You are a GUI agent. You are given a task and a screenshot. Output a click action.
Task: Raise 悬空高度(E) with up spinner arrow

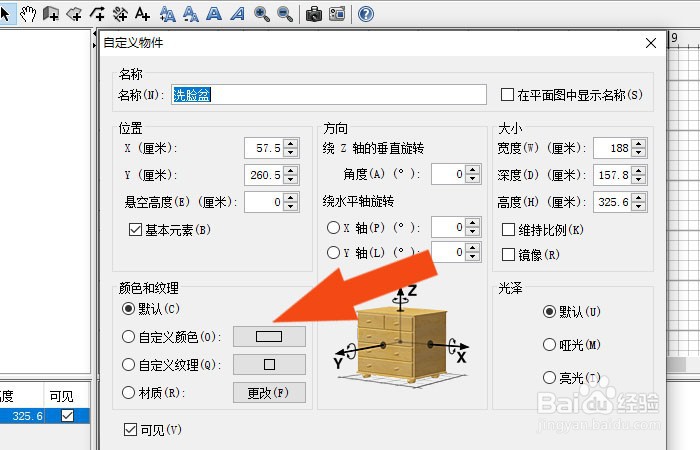[291, 198]
